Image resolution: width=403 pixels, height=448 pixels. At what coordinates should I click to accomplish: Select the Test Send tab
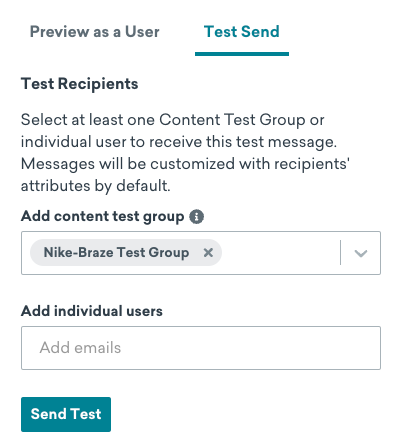point(242,32)
